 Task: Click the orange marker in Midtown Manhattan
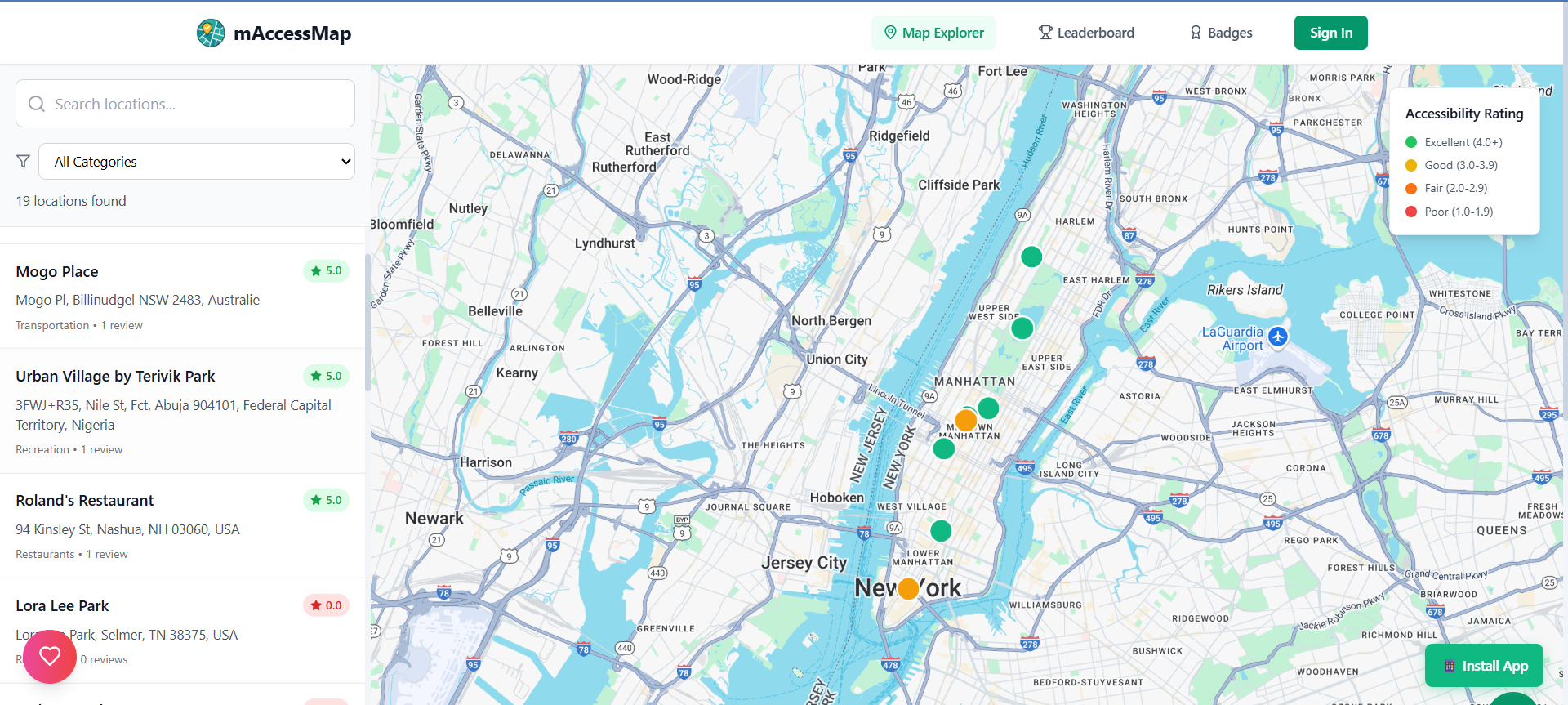click(966, 420)
